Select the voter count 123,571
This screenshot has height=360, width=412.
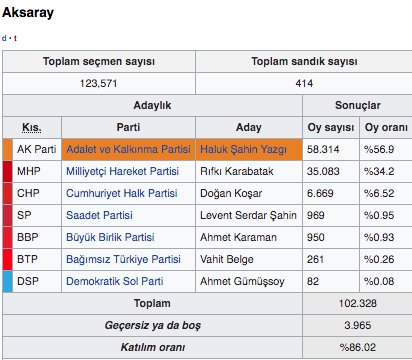(x=99, y=83)
